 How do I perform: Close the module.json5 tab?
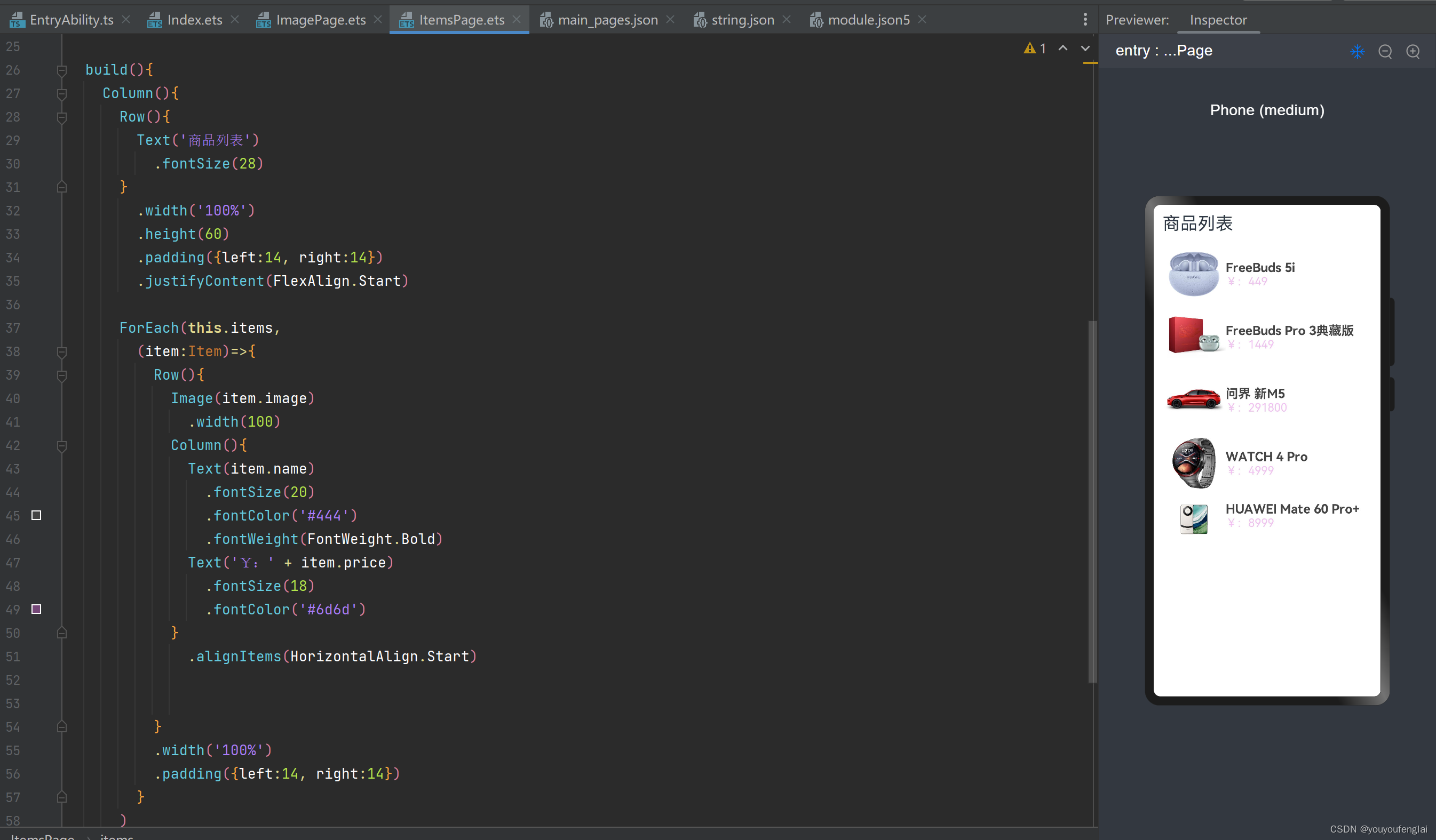click(922, 20)
